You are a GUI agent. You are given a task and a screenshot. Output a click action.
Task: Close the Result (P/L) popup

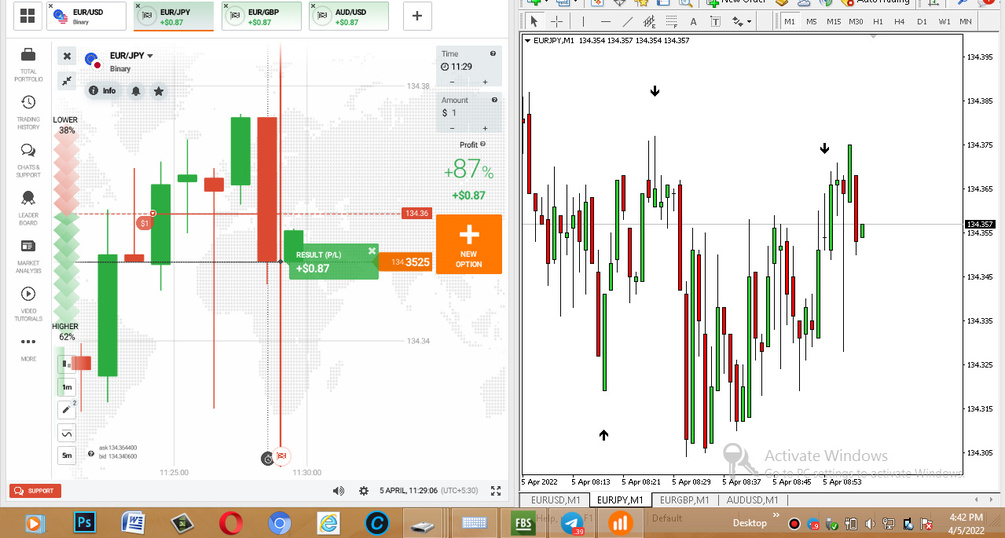coord(372,251)
